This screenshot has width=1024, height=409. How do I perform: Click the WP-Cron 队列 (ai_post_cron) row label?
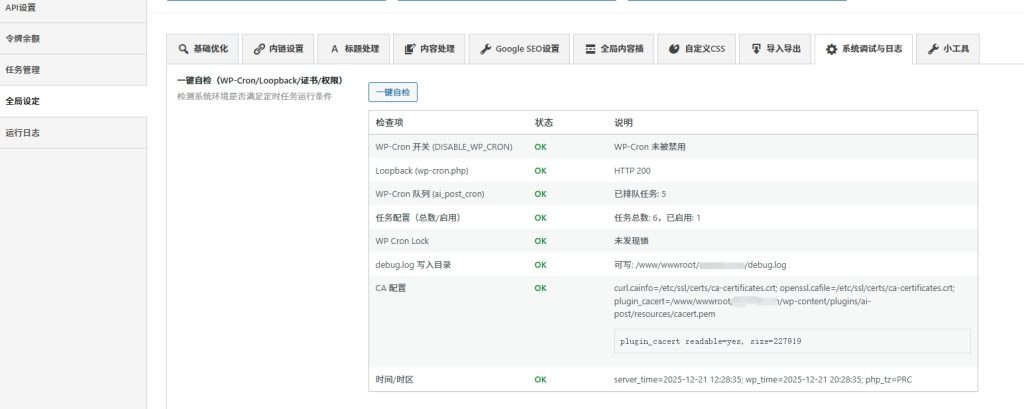click(x=430, y=194)
